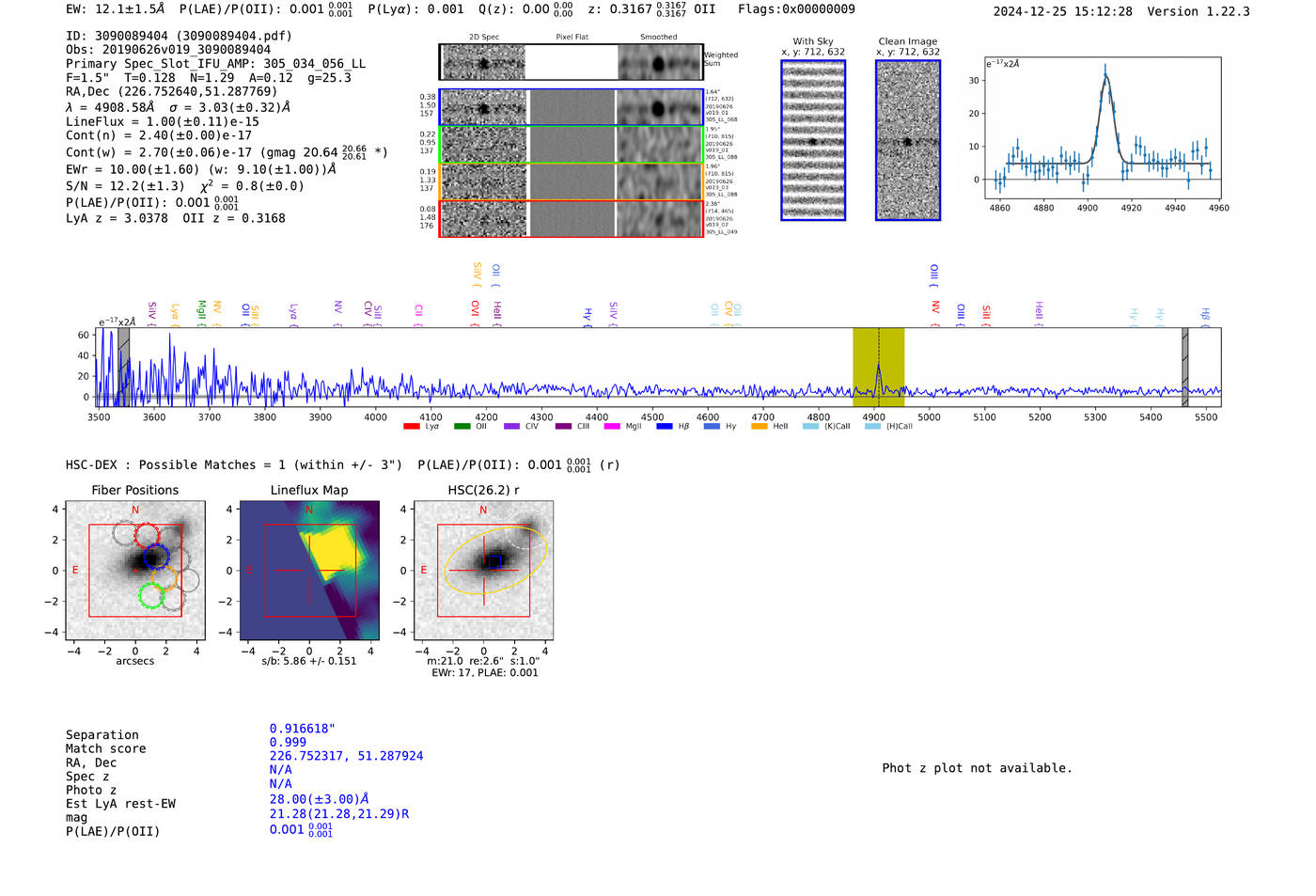
Task: Click the CIV purple legend swatch
Action: pos(511,427)
